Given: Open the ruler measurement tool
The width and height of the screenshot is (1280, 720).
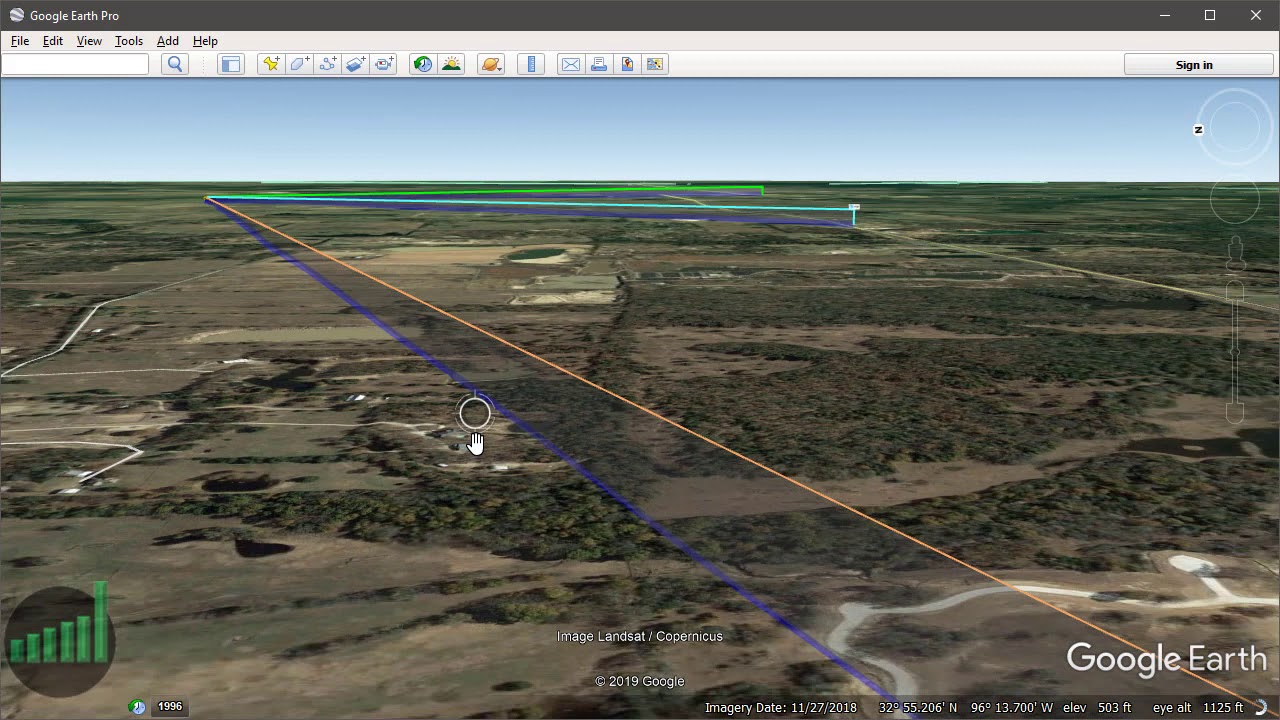Looking at the screenshot, I should tap(531, 64).
